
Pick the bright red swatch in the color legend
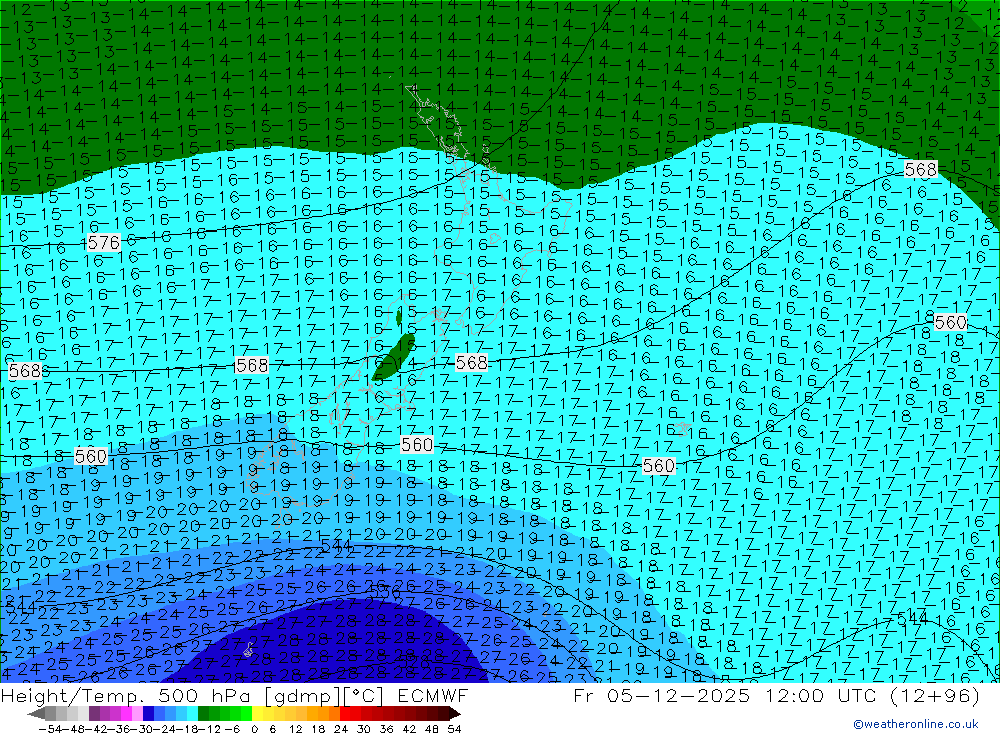pos(351,714)
